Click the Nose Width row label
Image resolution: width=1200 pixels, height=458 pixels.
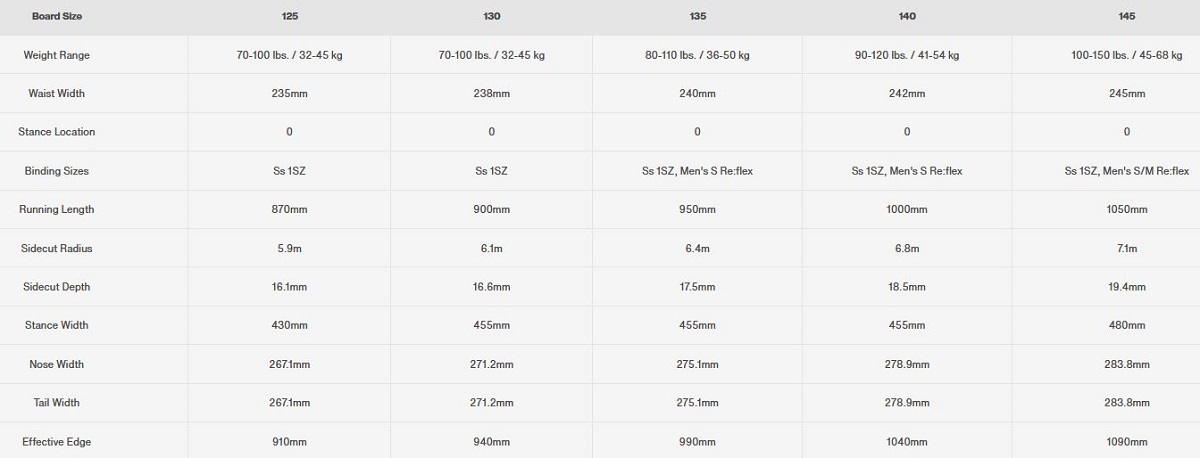click(x=57, y=364)
